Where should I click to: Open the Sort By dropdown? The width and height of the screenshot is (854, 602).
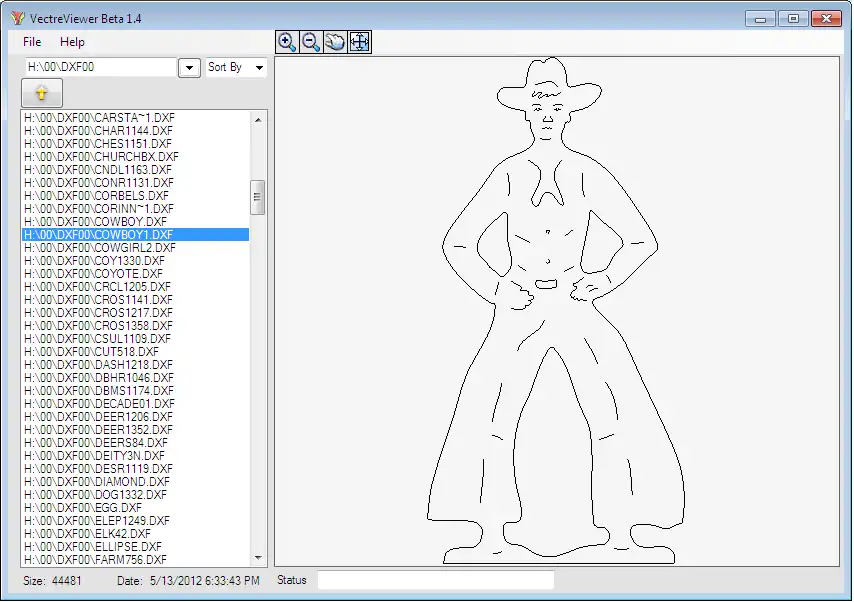click(236, 68)
